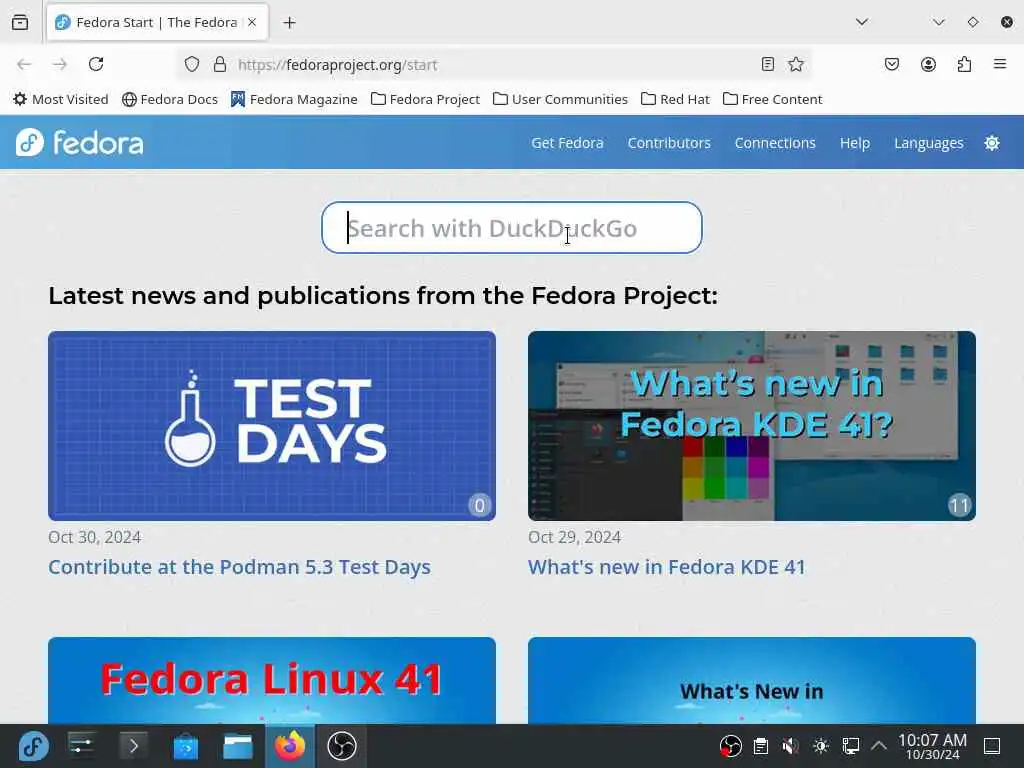This screenshot has height=768, width=1024.
Task: Bookmark this page with the star icon
Action: 795,64
